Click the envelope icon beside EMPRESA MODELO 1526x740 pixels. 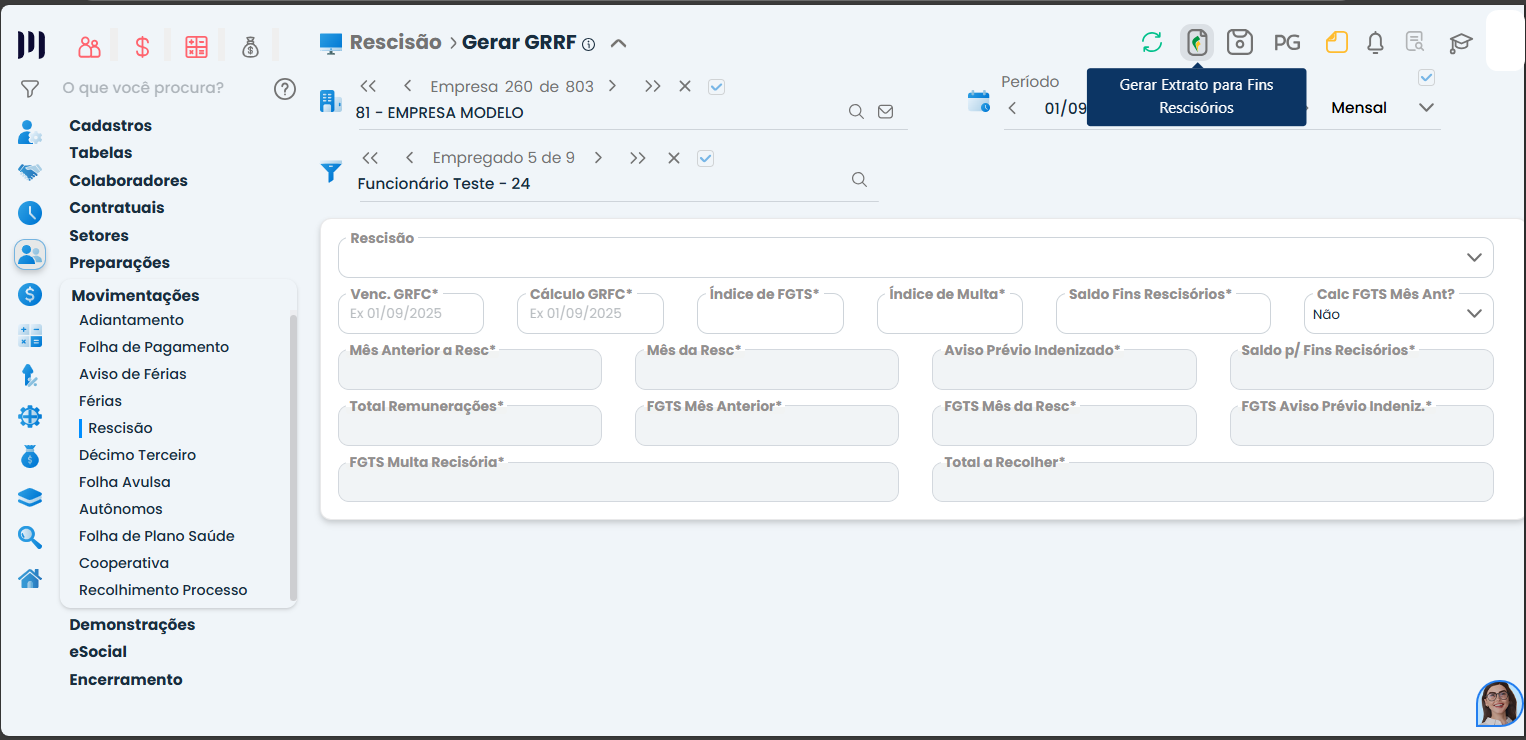885,112
